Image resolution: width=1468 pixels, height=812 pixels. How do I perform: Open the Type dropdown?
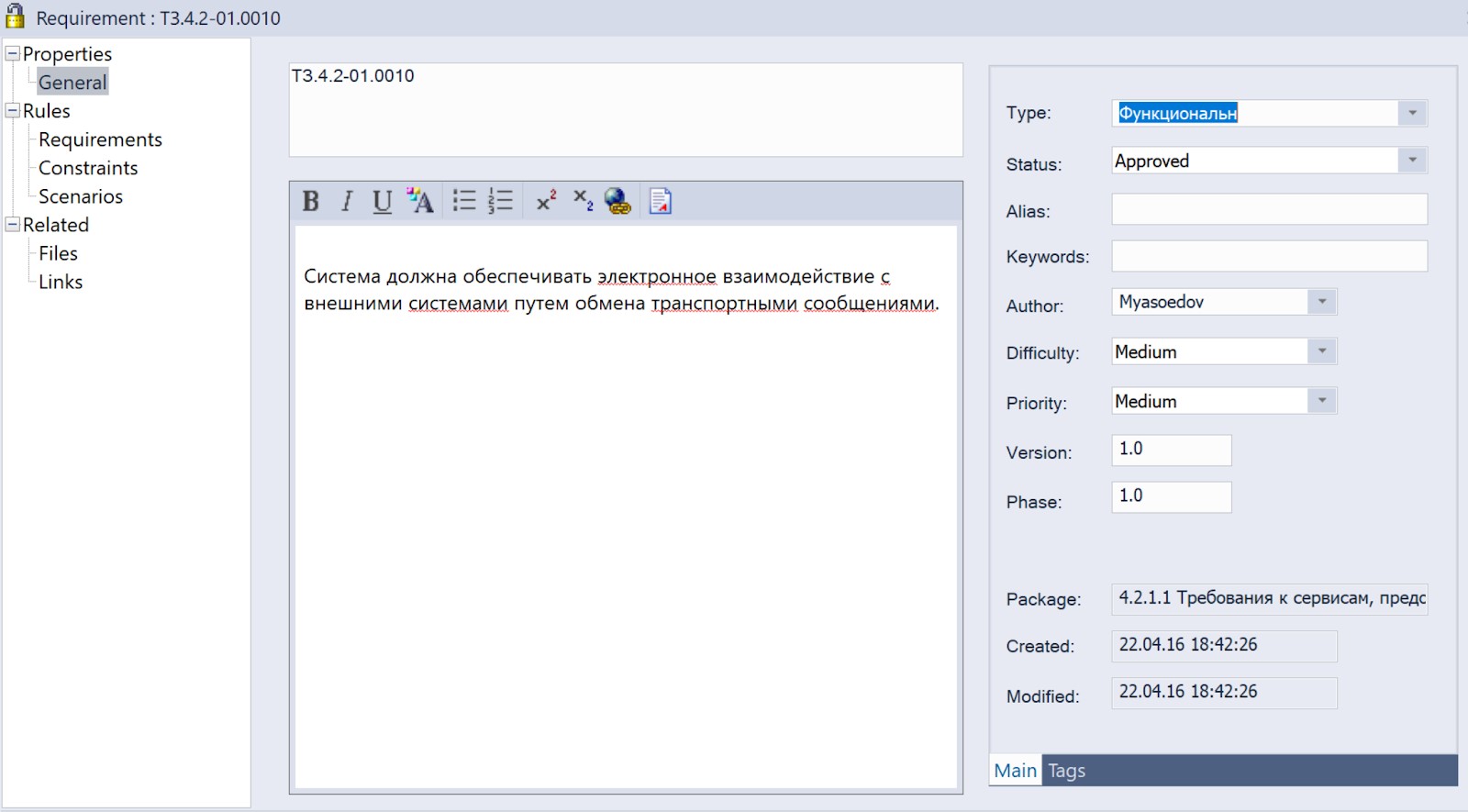point(1412,113)
